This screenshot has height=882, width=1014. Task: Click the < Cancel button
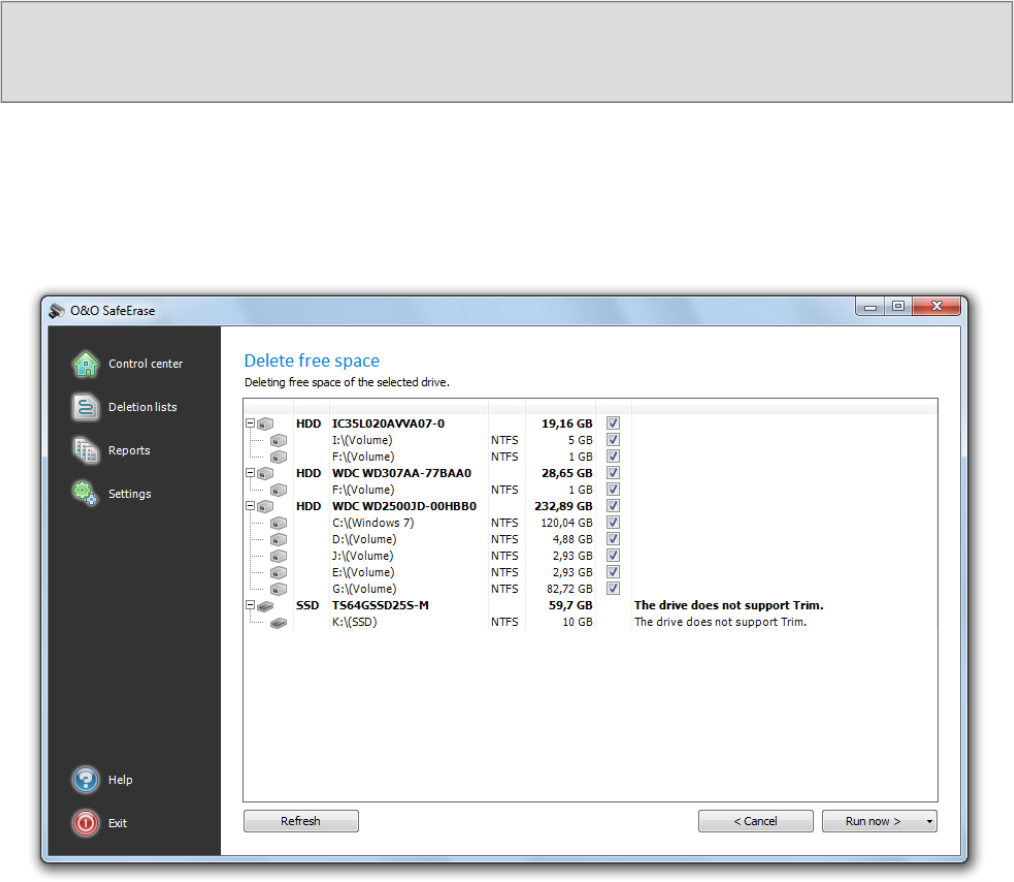click(755, 821)
